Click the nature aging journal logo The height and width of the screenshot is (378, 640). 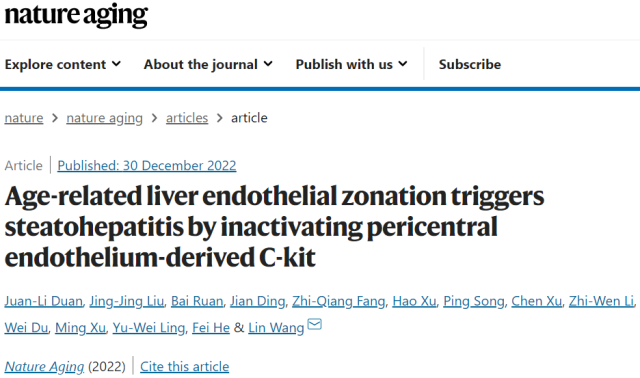(76, 15)
